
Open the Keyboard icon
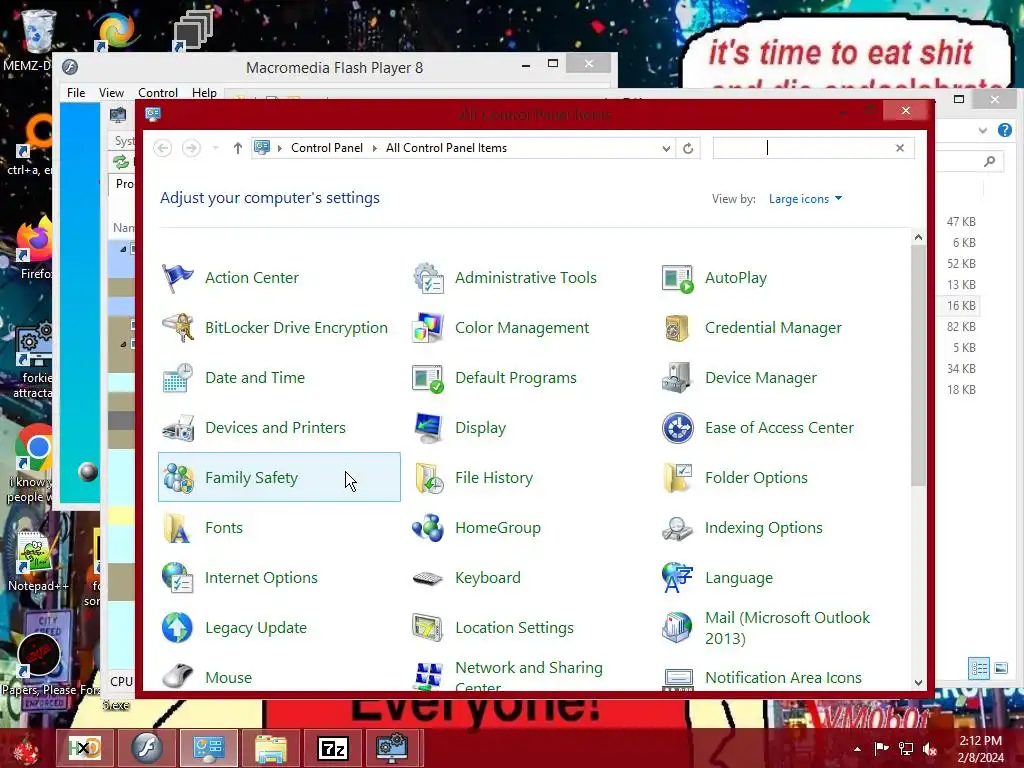[x=428, y=578]
